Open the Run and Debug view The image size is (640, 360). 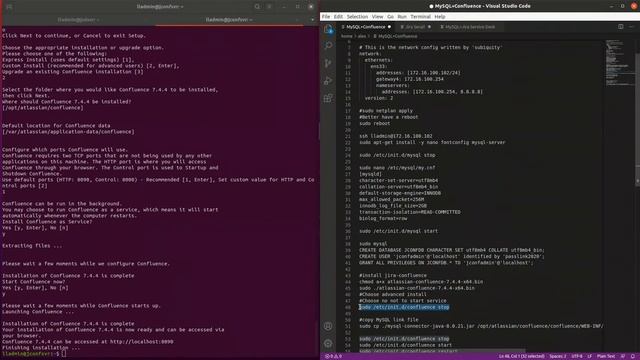point(328,81)
